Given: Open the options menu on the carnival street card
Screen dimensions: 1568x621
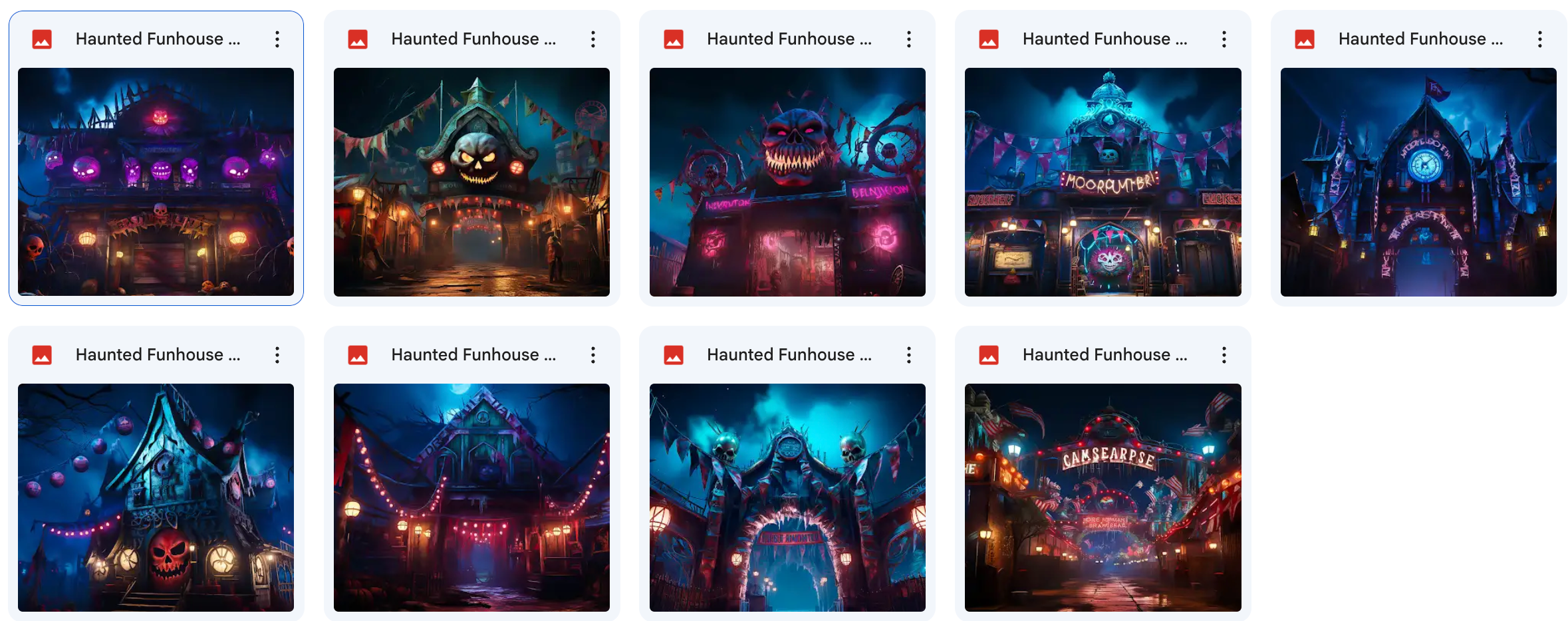Looking at the screenshot, I should point(1224,354).
